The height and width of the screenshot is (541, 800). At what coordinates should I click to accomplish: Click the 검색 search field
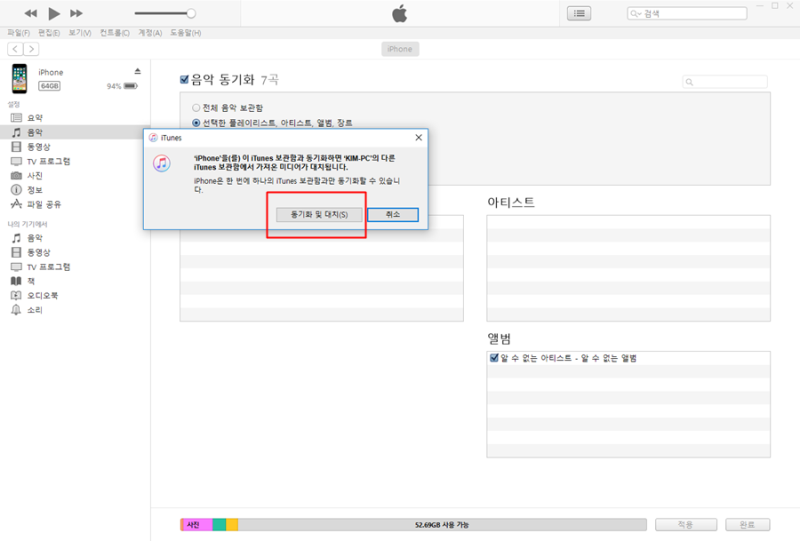click(x=687, y=14)
